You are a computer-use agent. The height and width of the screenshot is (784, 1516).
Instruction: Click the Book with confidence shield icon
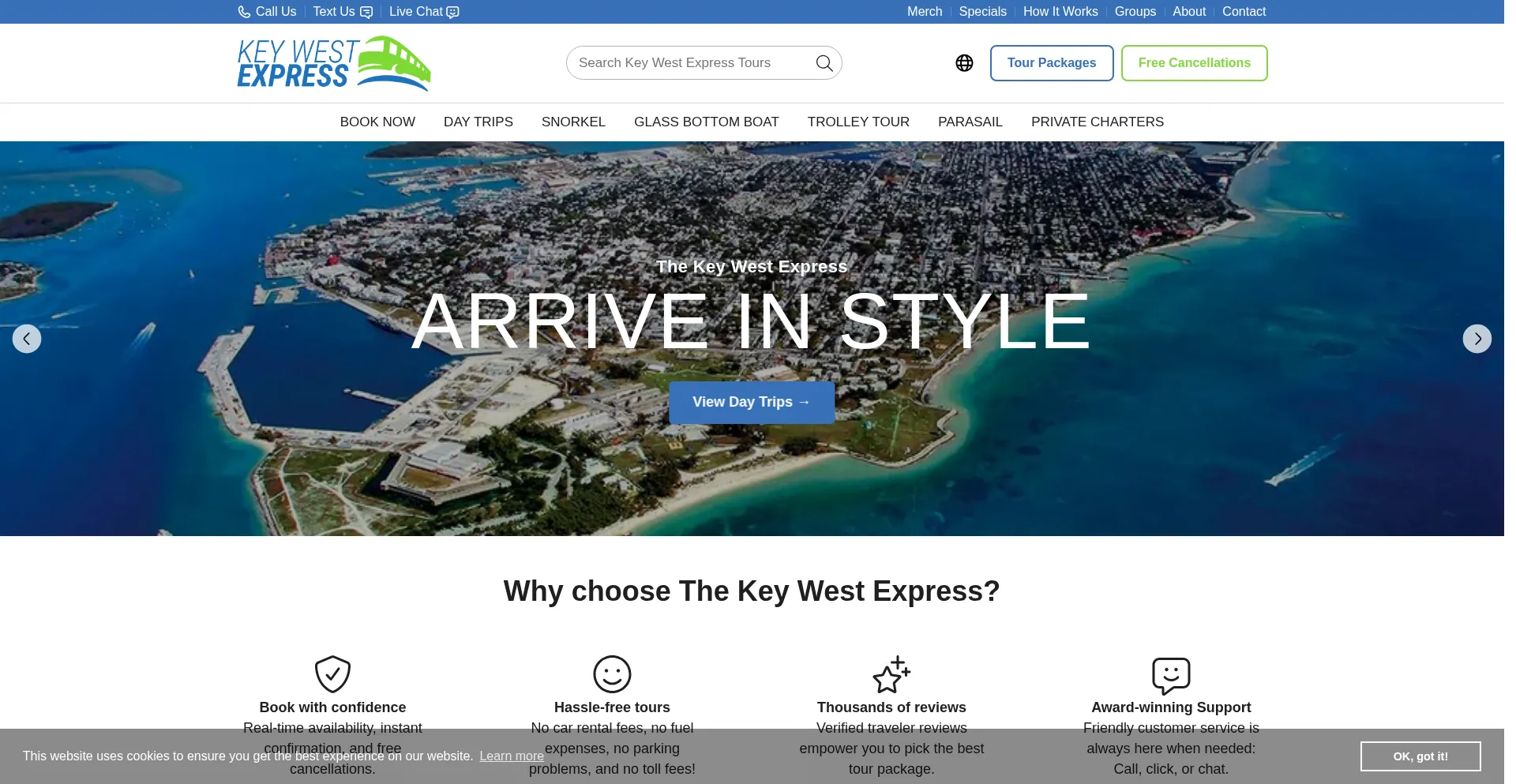click(x=332, y=673)
